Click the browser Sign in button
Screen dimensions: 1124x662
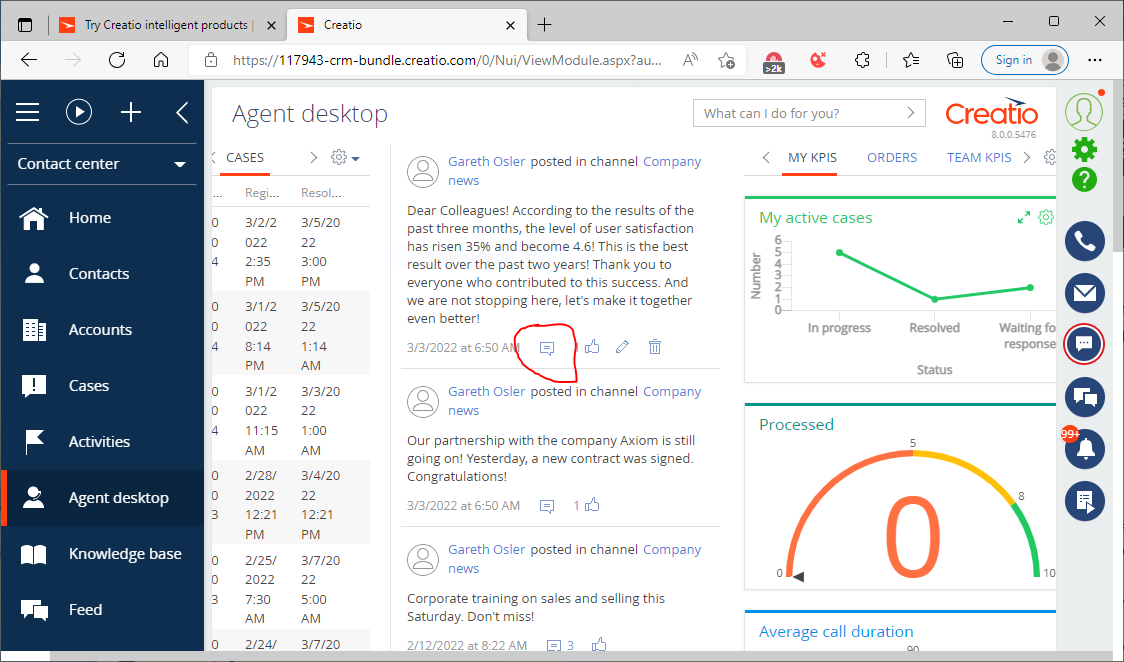1025,60
